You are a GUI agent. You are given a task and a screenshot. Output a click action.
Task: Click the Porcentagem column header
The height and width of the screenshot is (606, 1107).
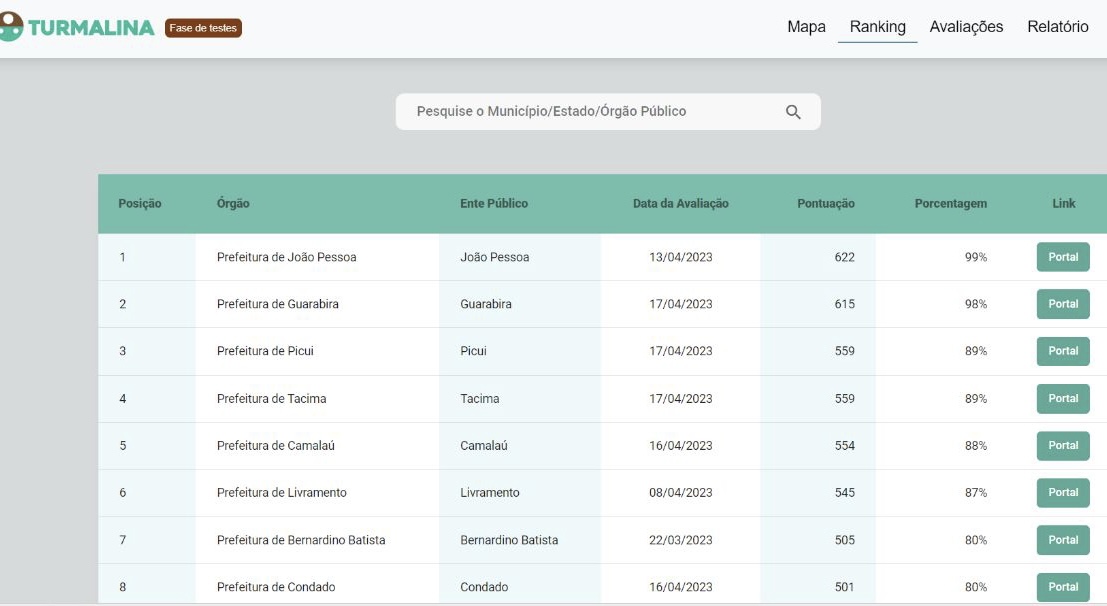pos(951,203)
